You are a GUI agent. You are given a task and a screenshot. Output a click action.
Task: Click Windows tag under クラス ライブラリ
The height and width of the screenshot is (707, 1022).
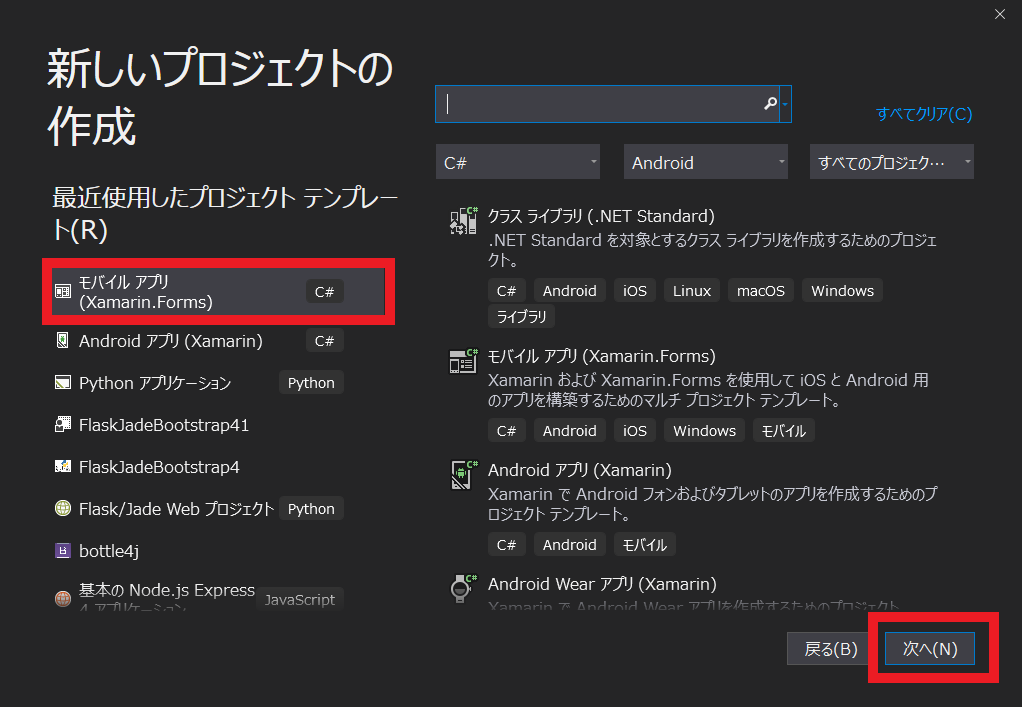pyautogui.click(x=842, y=291)
